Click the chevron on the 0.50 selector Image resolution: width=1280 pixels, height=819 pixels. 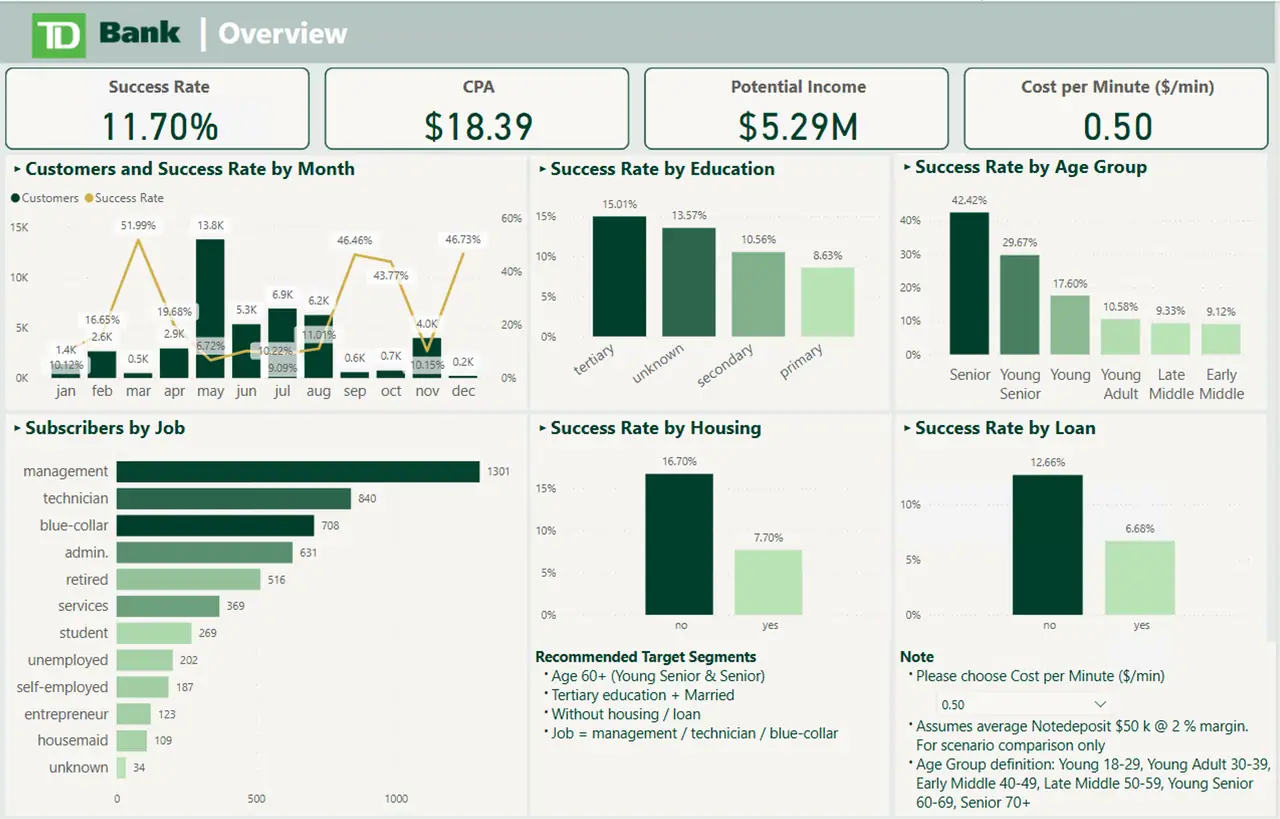click(x=1100, y=704)
